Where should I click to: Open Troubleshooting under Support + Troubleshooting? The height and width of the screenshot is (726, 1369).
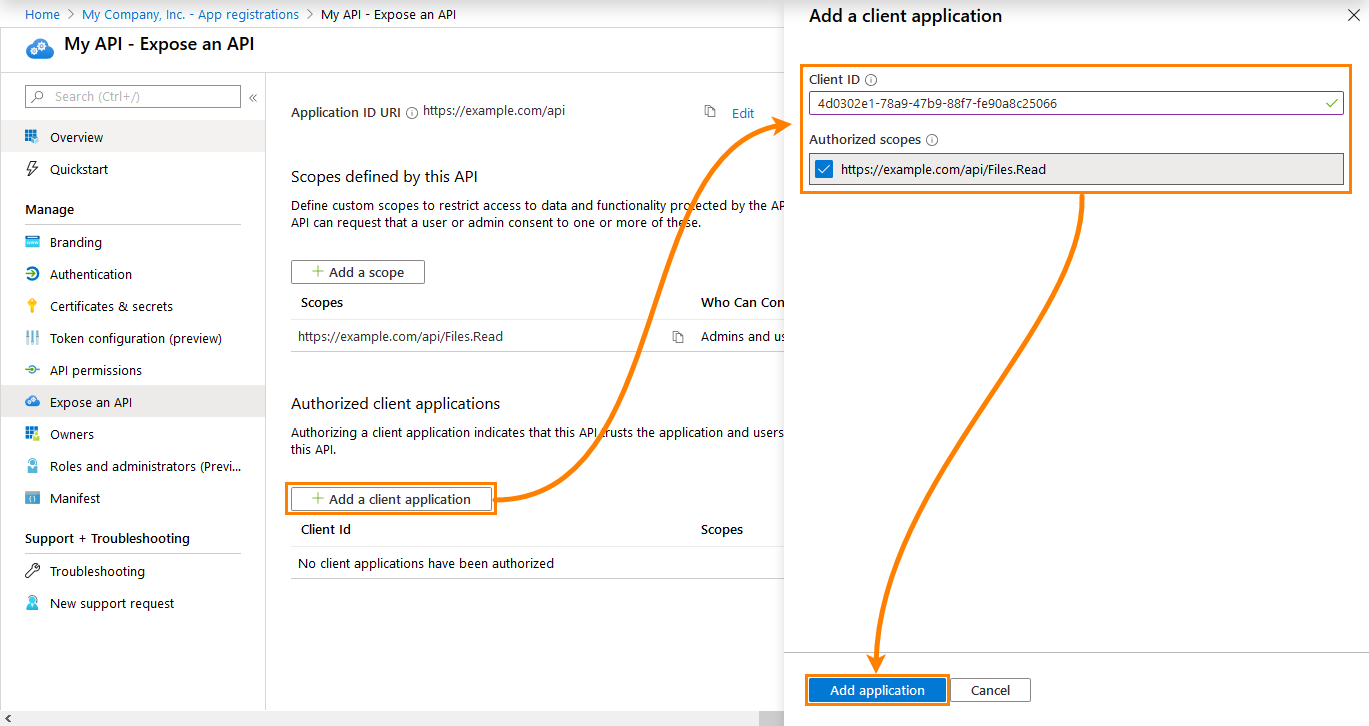(x=98, y=571)
